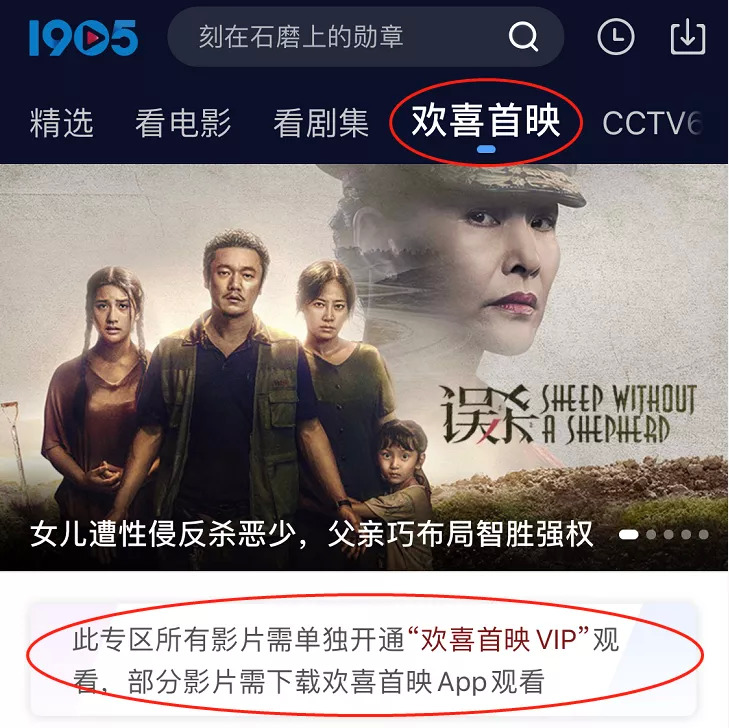The image size is (729, 728).
Task: Tap the banner caption 女儿遭性侵反杀恶少
Action: pos(162,534)
